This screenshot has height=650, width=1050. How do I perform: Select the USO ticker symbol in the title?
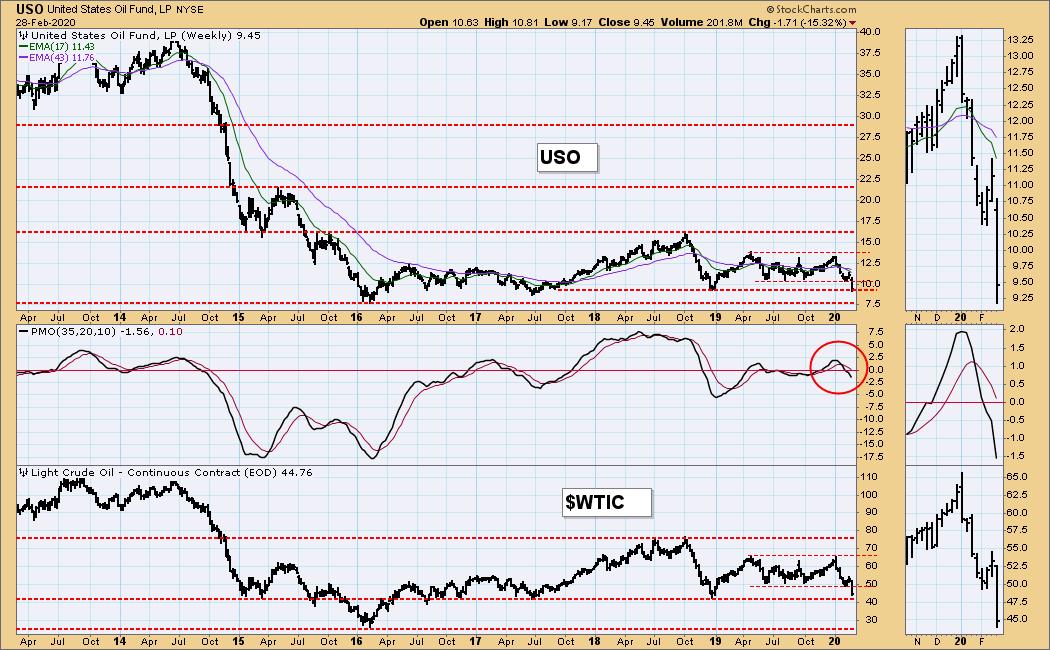(x=30, y=9)
